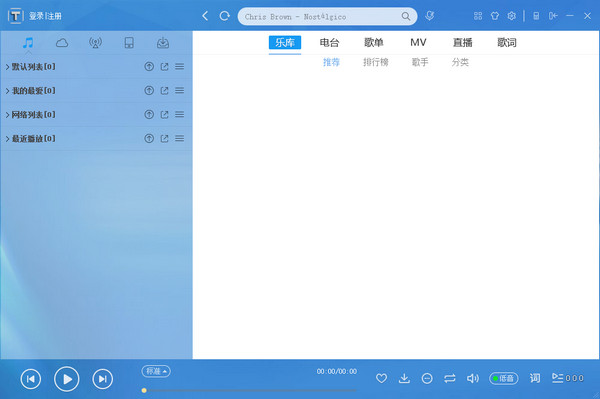Viewport: 600px width, 399px height.
Task: Click the share icon for 最近播放
Action: [165, 138]
